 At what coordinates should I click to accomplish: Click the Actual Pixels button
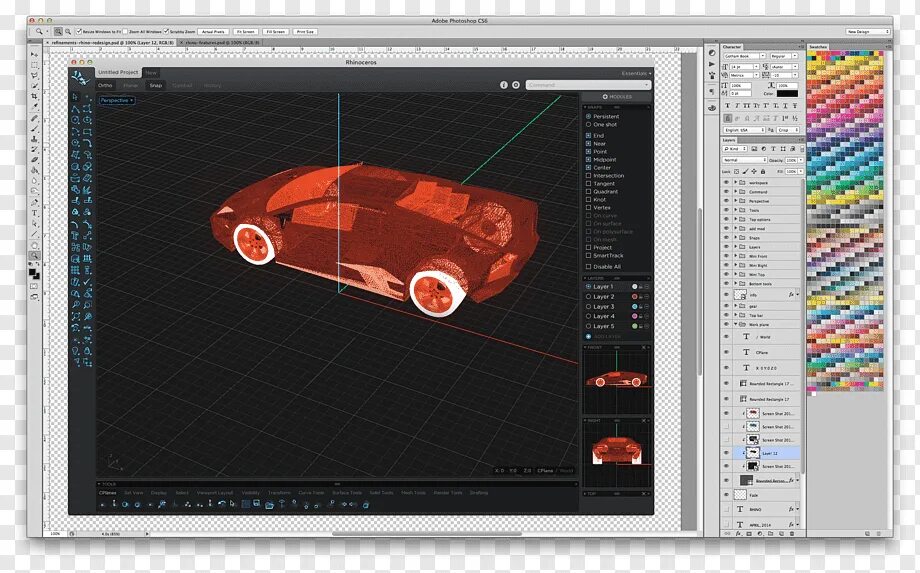pos(213,32)
